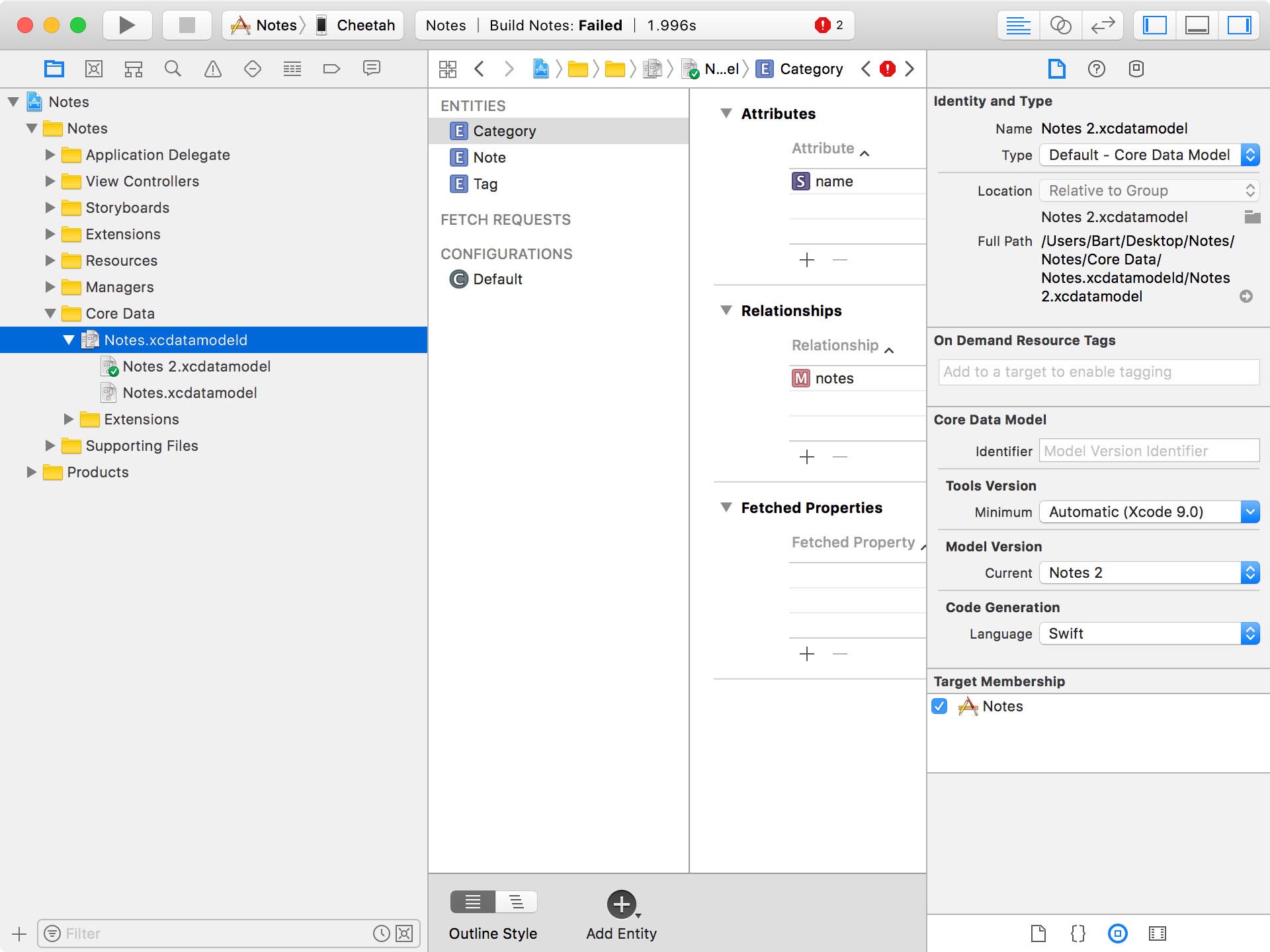
Task: Open the Issue navigator warning triangle
Action: (x=212, y=68)
